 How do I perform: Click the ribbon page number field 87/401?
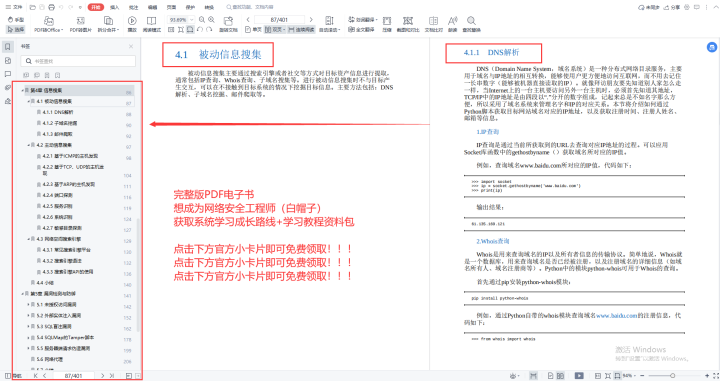tap(279, 20)
